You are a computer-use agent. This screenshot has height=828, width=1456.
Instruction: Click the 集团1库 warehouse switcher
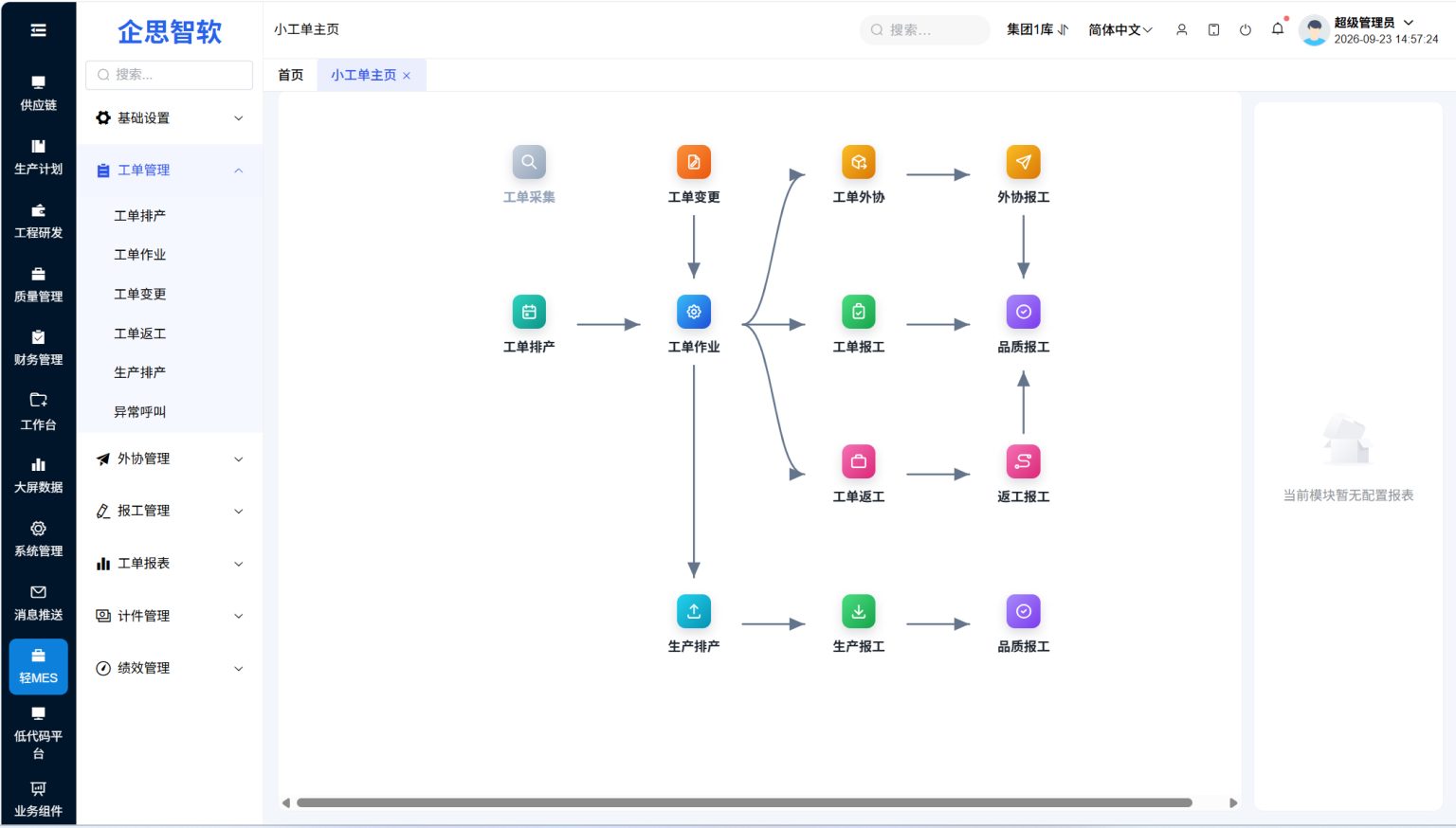(x=1038, y=29)
